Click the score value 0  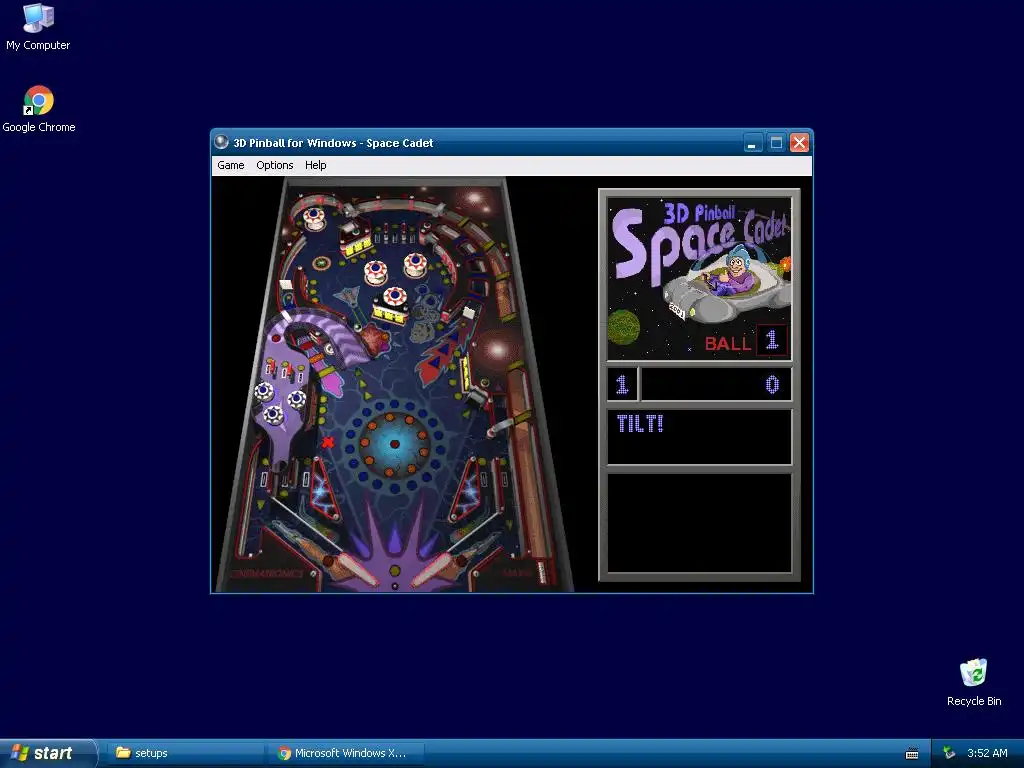[772, 385]
